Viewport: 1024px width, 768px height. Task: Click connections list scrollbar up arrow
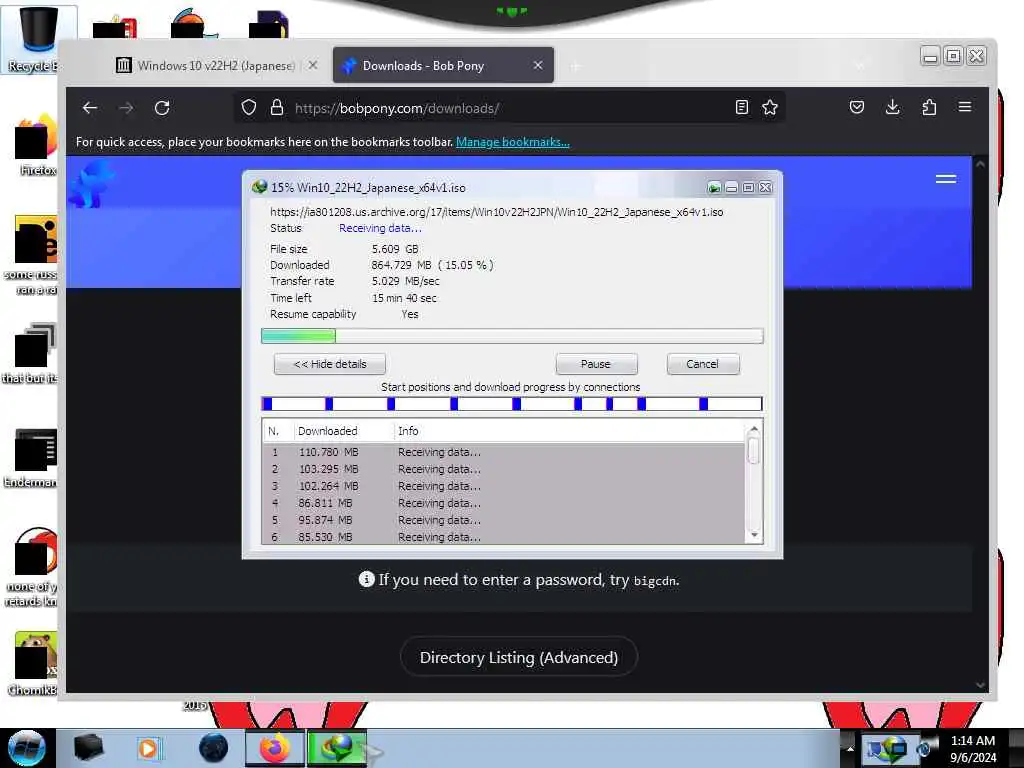(x=754, y=429)
